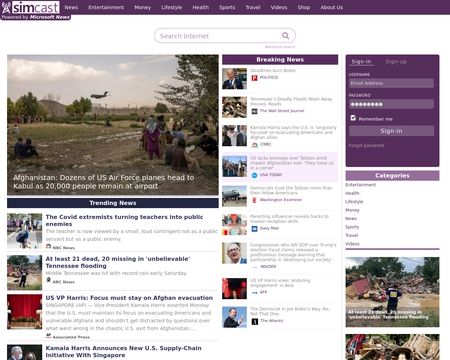Open the Democrats trust the Taliban story
Viewport: 450px width, 360px height.
[x=291, y=190]
